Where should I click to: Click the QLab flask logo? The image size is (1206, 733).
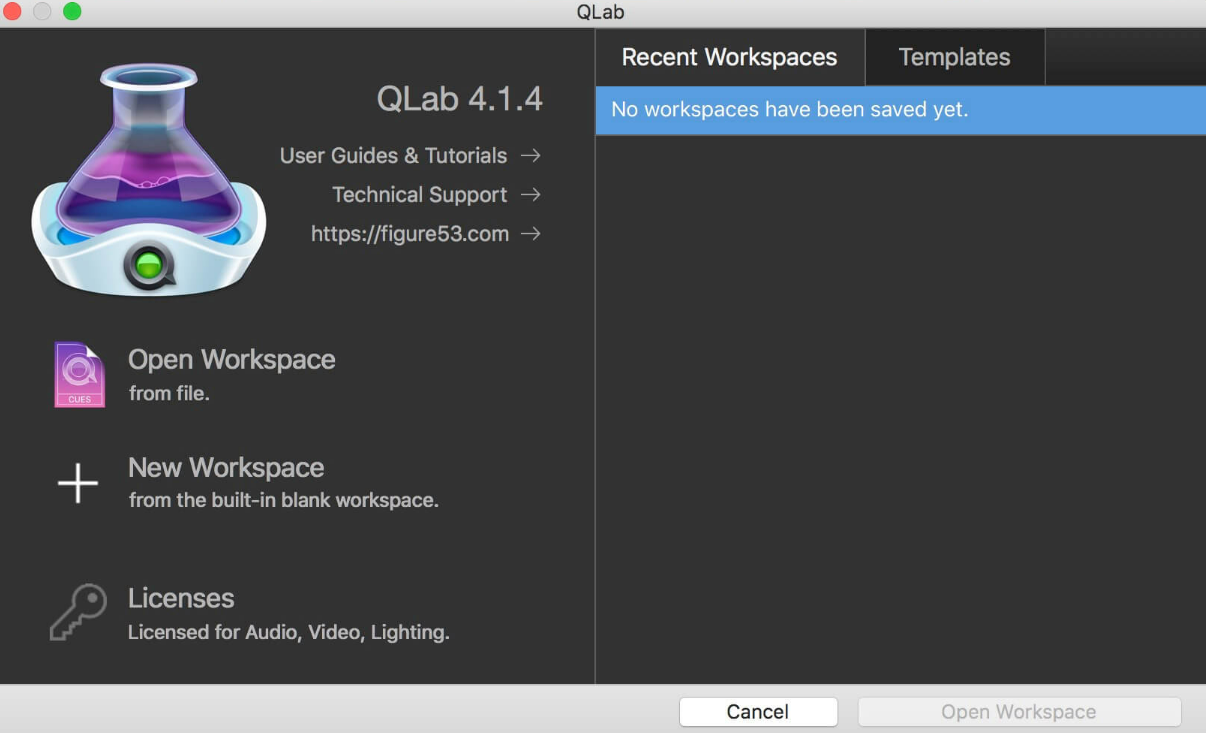[x=149, y=179]
